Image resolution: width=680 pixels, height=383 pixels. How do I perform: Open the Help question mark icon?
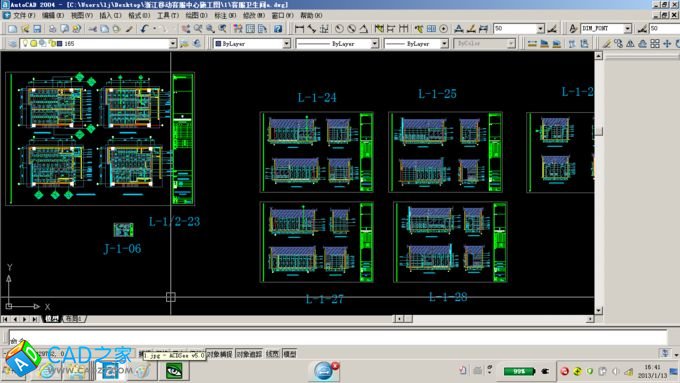click(x=278, y=29)
